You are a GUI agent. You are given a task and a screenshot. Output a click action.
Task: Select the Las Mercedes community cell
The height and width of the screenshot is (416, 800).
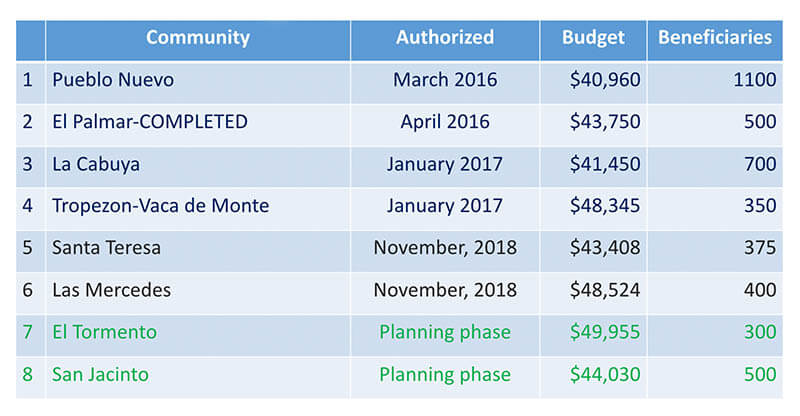[111, 290]
